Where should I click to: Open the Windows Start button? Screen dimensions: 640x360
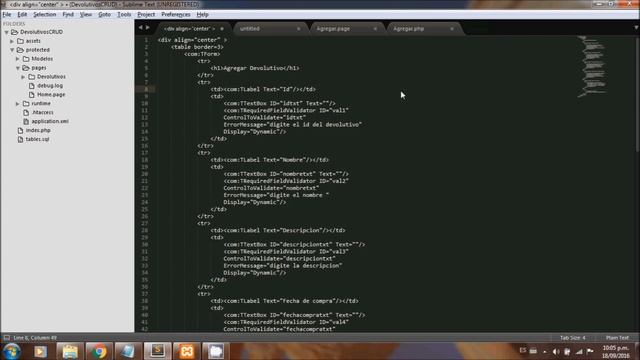pos(12,351)
